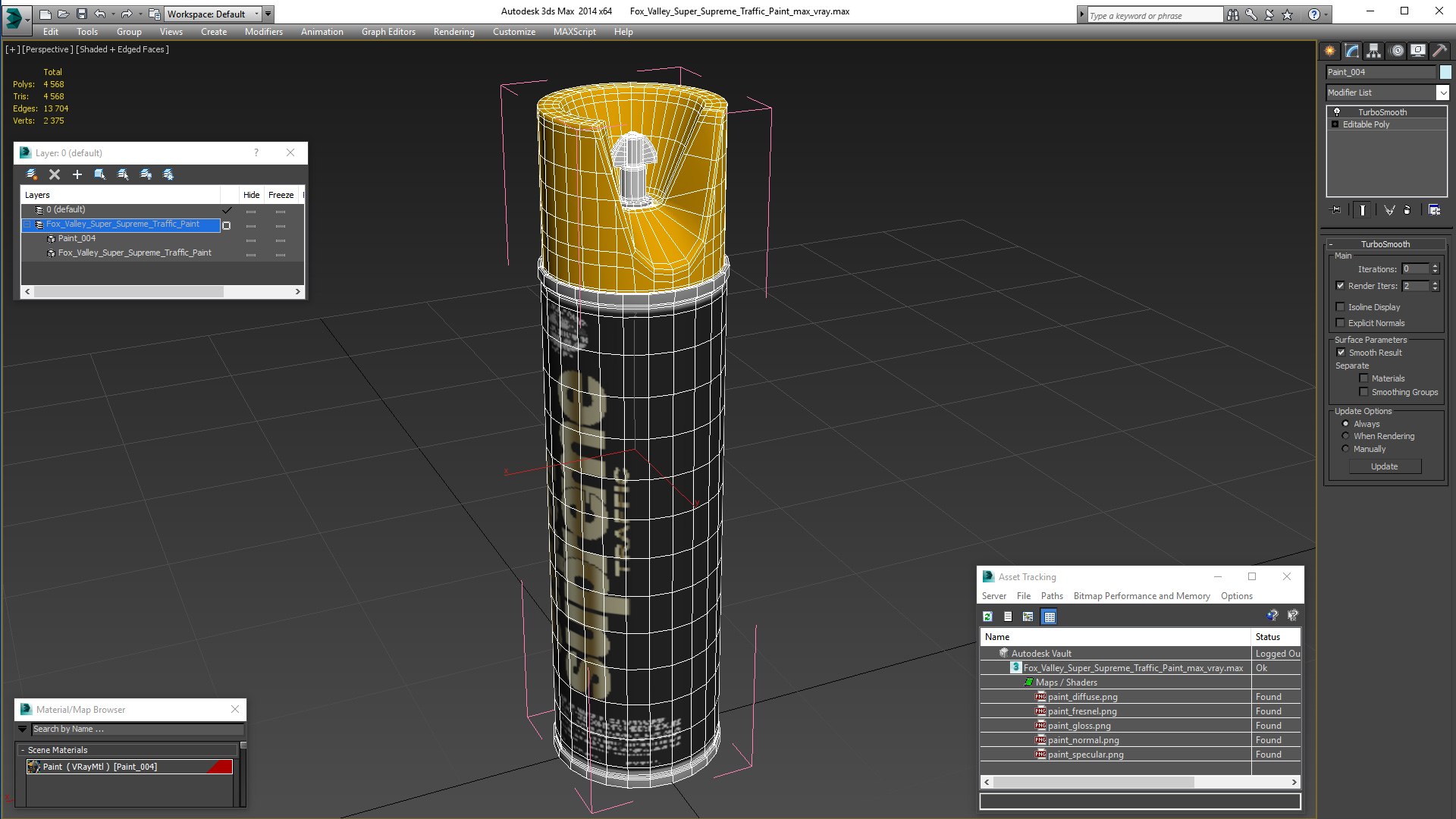This screenshot has height=819, width=1456.
Task: Create new layer icon in Layer dialog
Action: tap(32, 174)
